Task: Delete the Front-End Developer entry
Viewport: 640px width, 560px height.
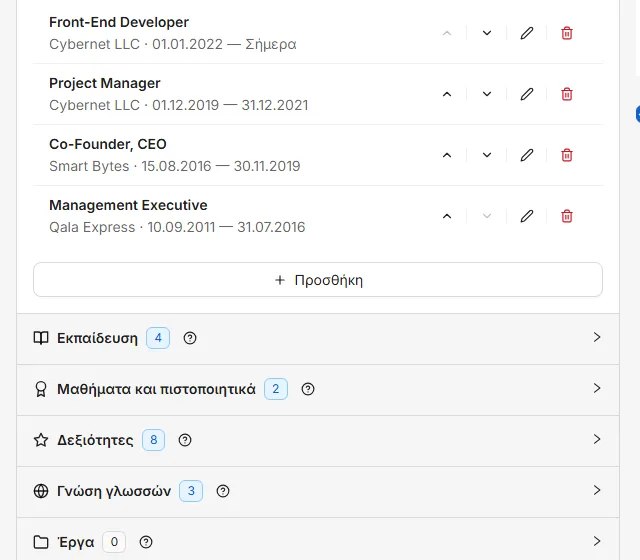Action: tap(567, 33)
